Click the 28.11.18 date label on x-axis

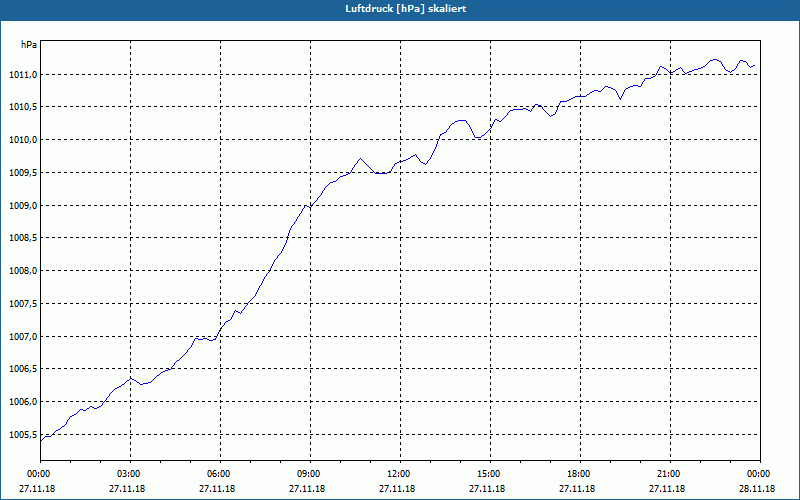pyautogui.click(x=757, y=488)
